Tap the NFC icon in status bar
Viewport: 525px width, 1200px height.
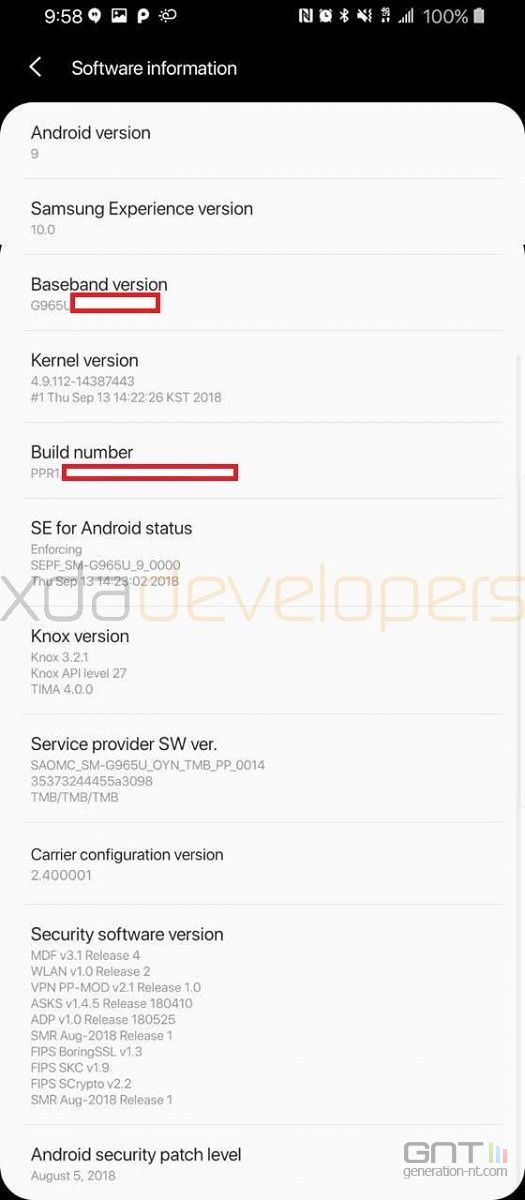pyautogui.click(x=305, y=16)
